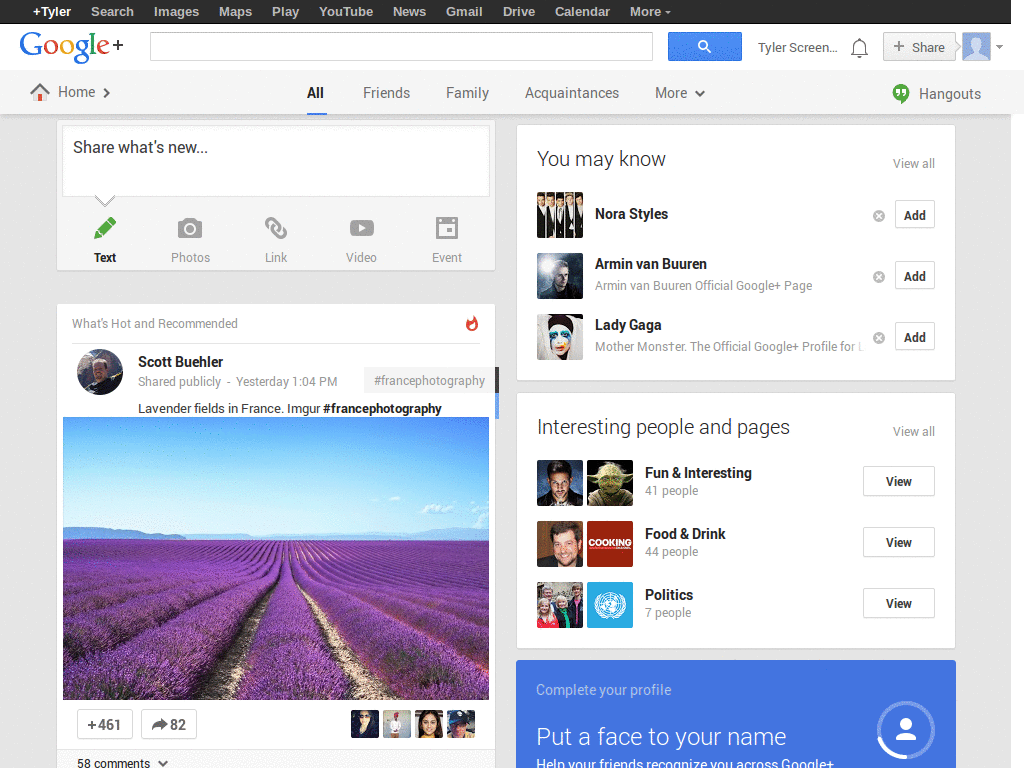Image resolution: width=1024 pixels, height=768 pixels.
Task: Click Armin van Buuren profile thumbnail
Action: tap(560, 276)
